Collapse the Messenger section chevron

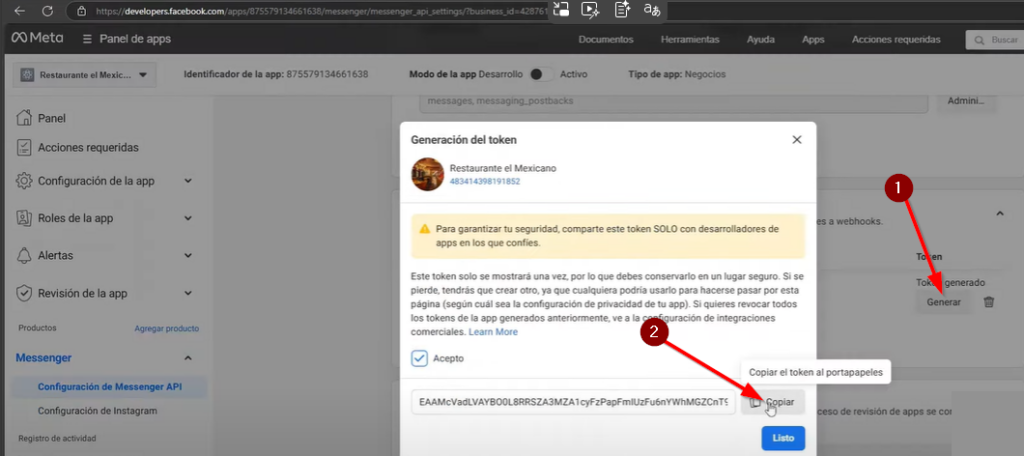click(x=188, y=358)
